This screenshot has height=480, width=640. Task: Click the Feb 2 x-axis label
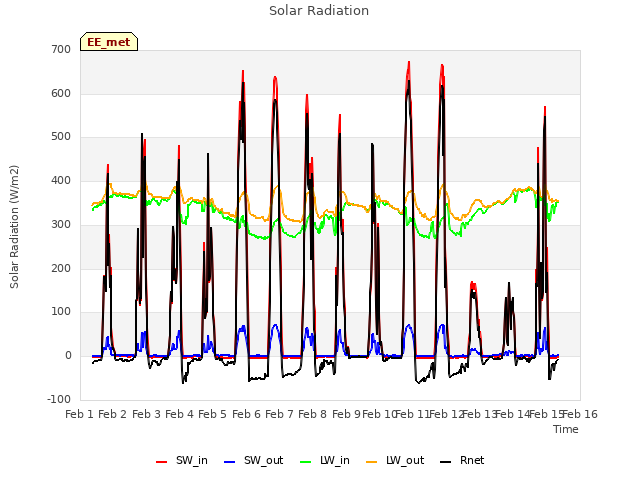(113, 414)
